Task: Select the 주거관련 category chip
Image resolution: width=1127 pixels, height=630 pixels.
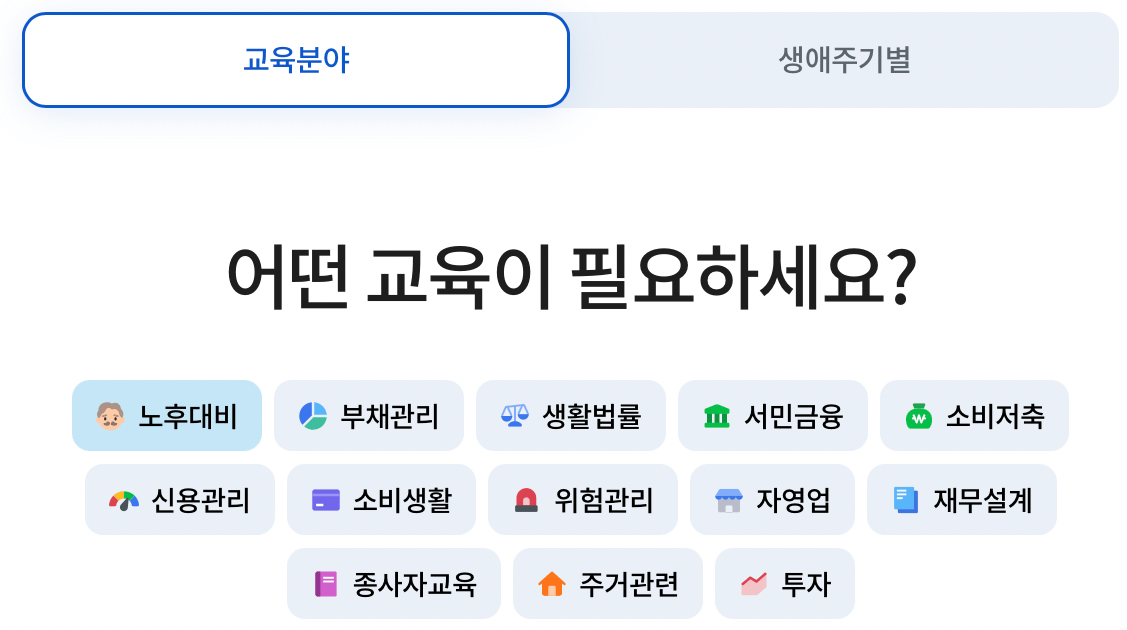Action: click(x=607, y=582)
